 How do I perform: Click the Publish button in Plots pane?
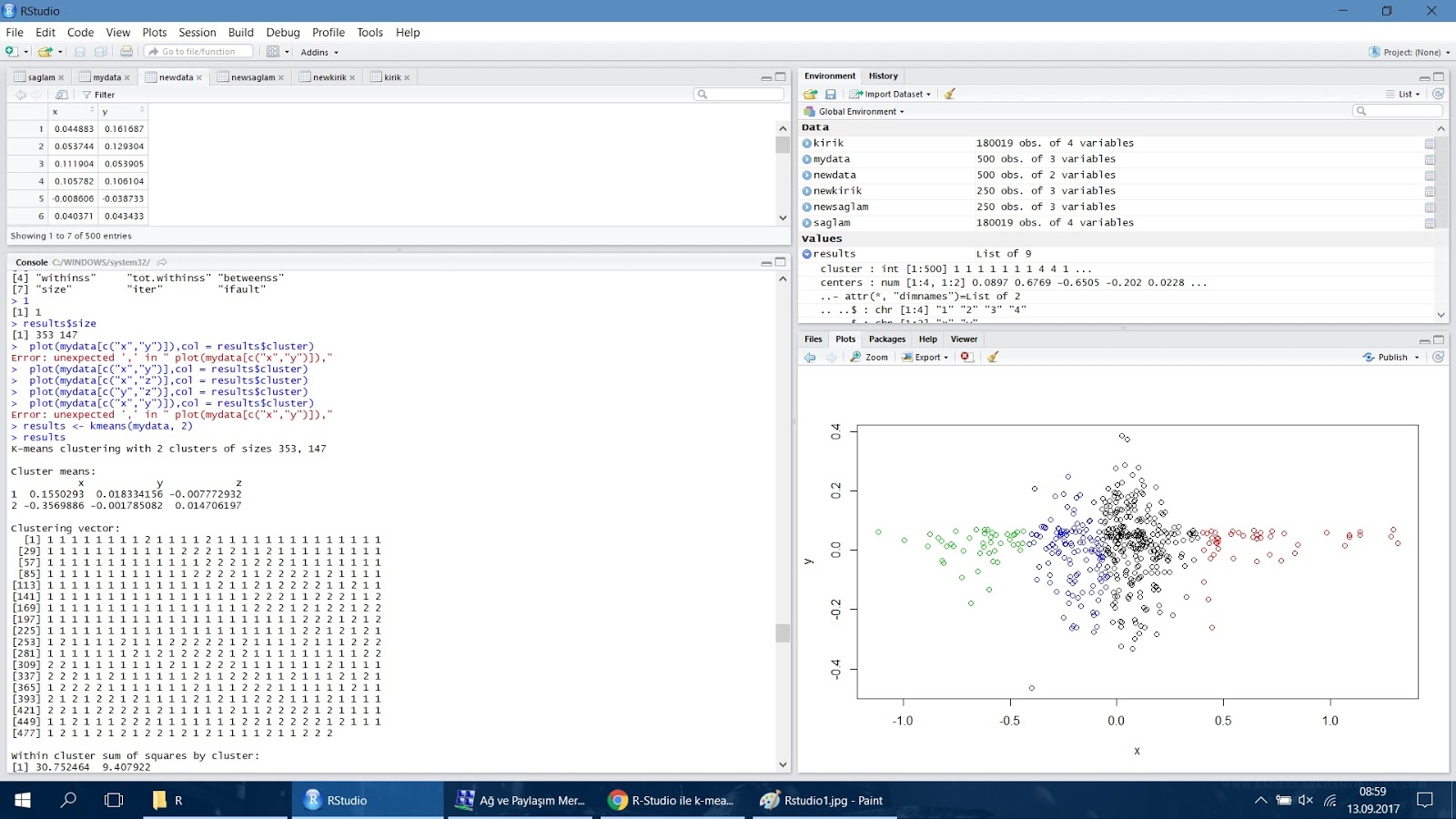pyautogui.click(x=1390, y=357)
